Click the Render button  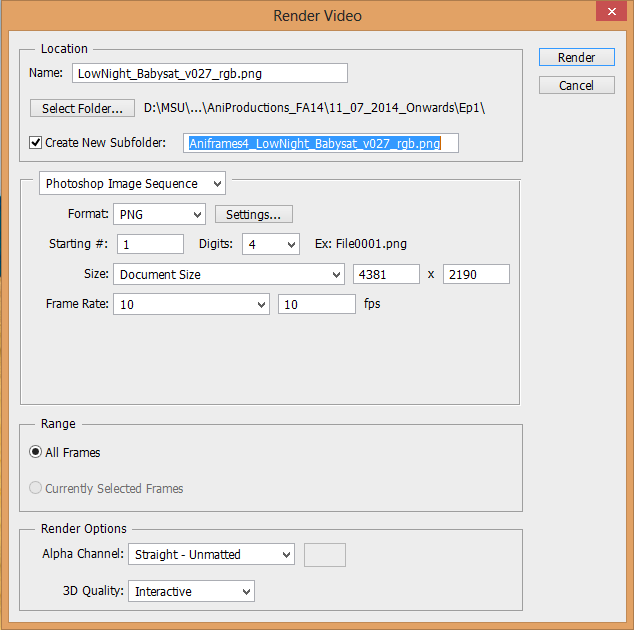577,57
